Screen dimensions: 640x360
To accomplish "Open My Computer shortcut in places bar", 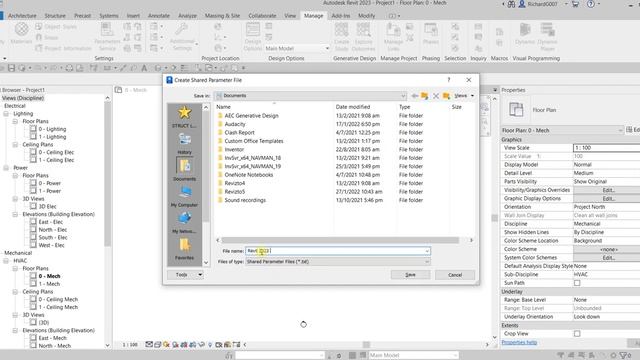I will 184,196.
